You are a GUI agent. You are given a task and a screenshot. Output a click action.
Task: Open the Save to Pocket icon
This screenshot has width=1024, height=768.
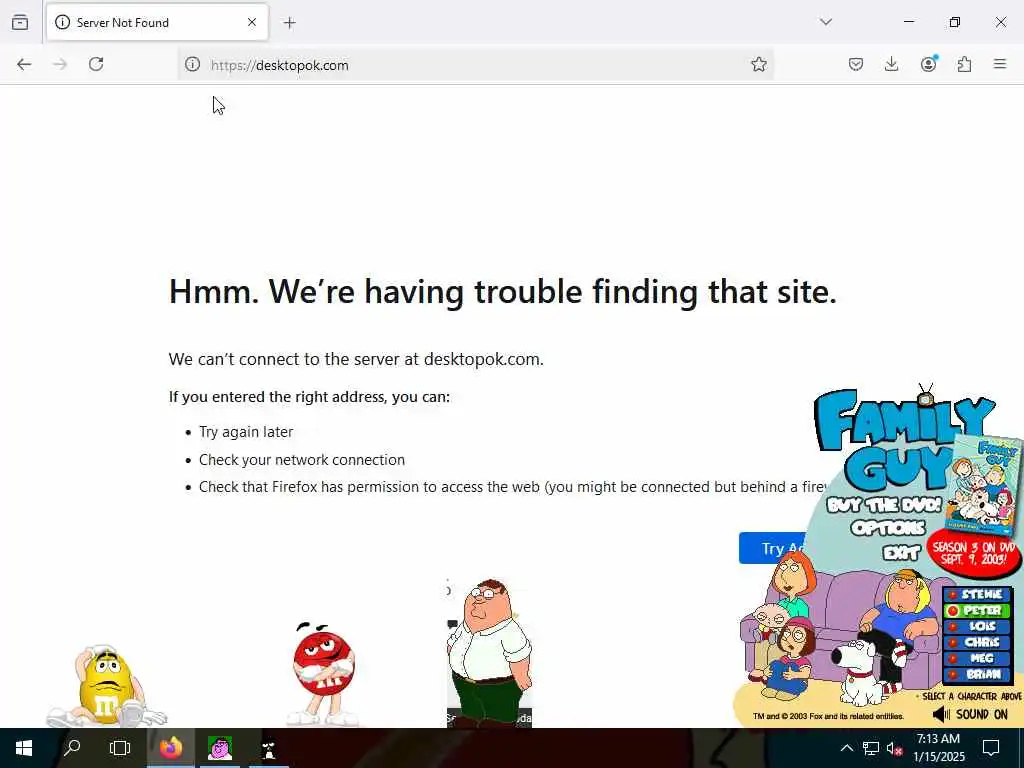pyautogui.click(x=856, y=64)
